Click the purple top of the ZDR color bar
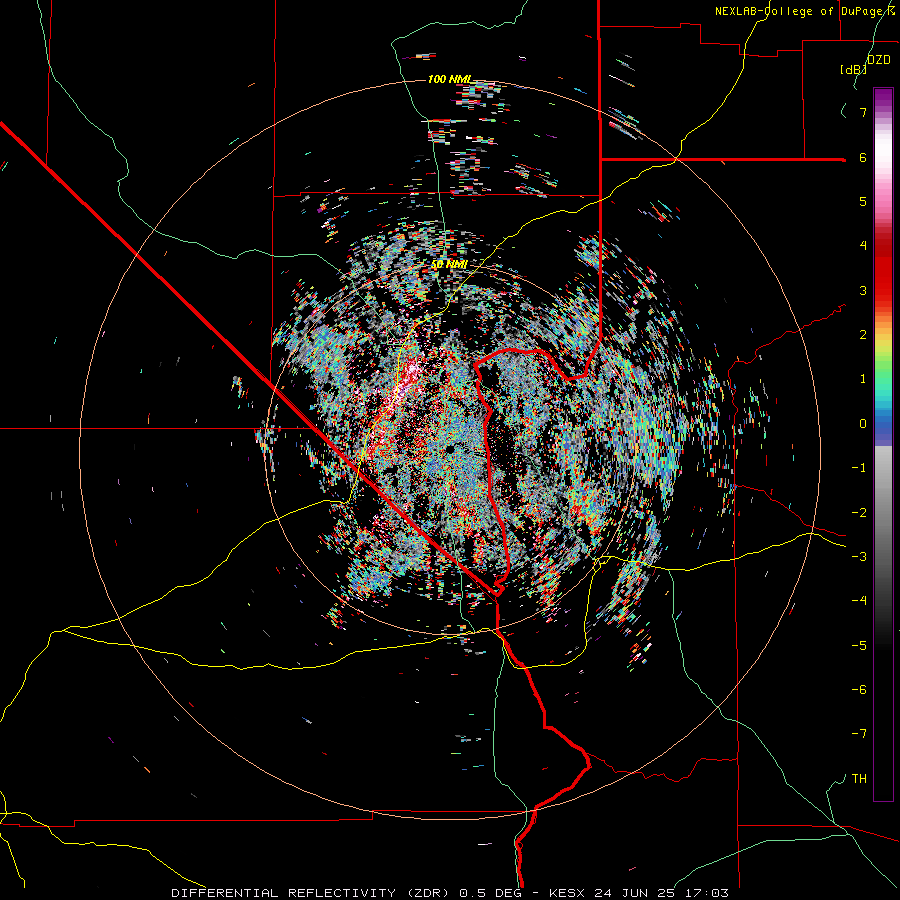This screenshot has height=900, width=900. (883, 98)
